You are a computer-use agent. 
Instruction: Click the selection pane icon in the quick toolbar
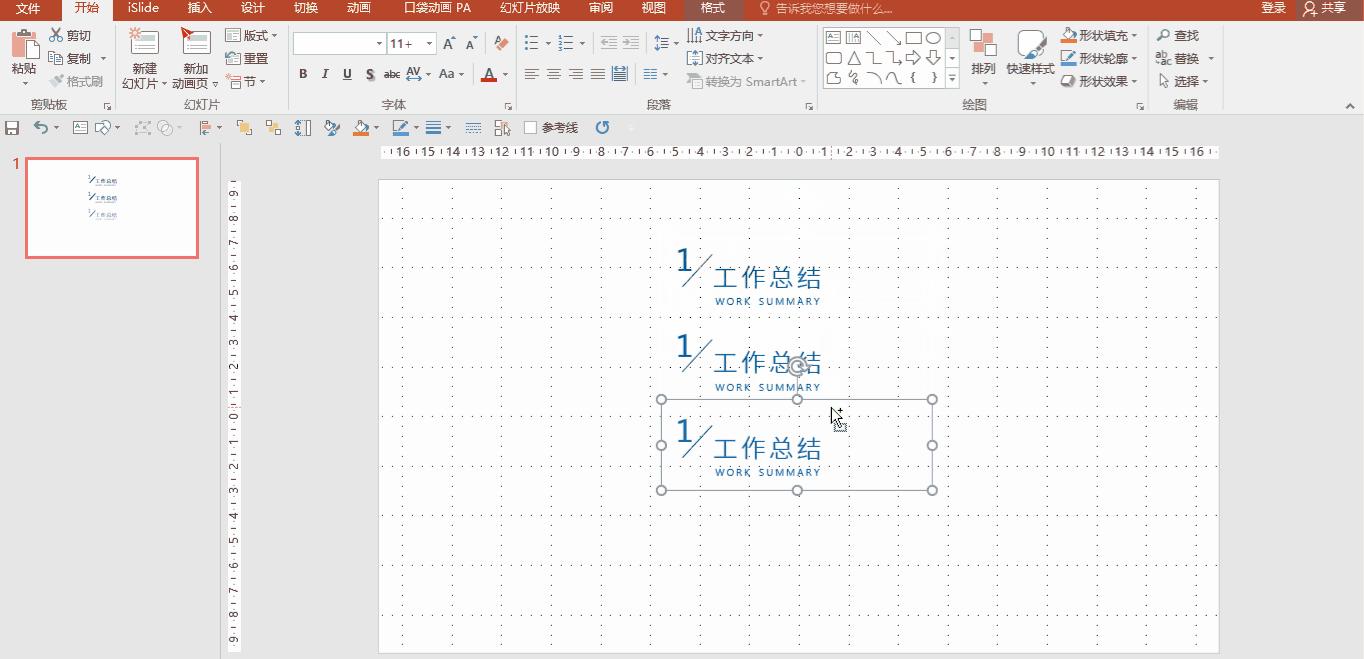pyautogui.click(x=502, y=128)
